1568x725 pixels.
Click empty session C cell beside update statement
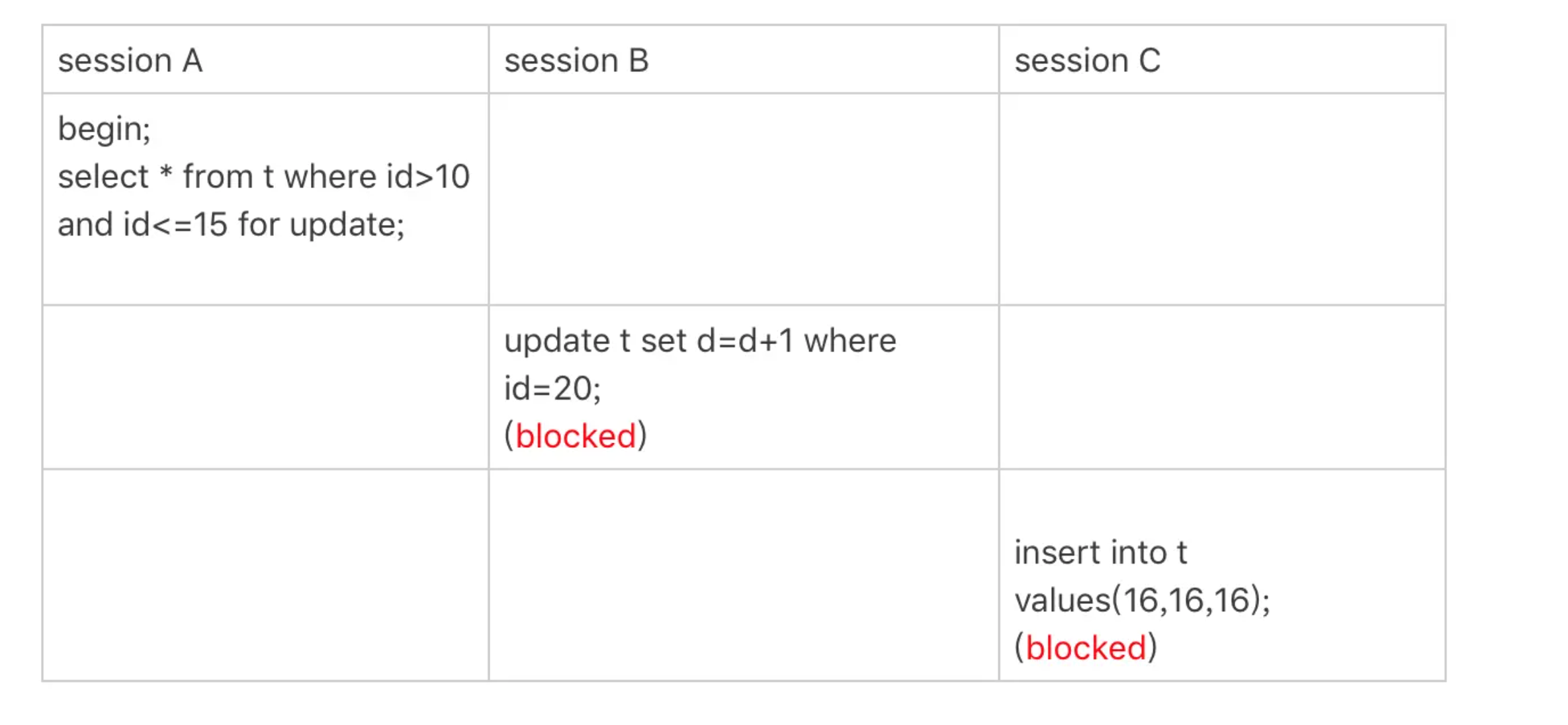pyautogui.click(x=1221, y=387)
